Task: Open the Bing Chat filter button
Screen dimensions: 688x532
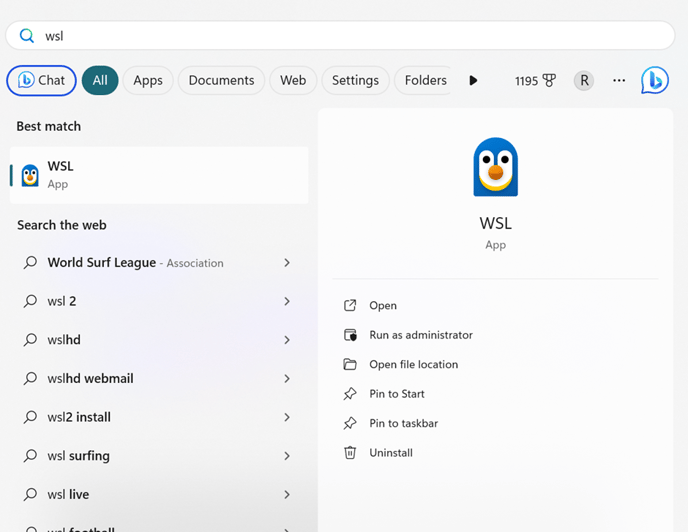Action: pos(41,80)
